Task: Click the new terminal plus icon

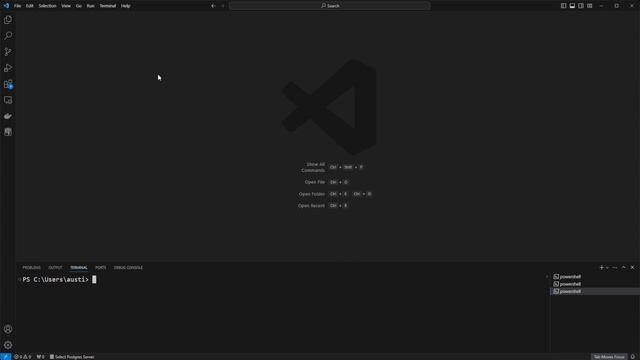Action: [601, 267]
